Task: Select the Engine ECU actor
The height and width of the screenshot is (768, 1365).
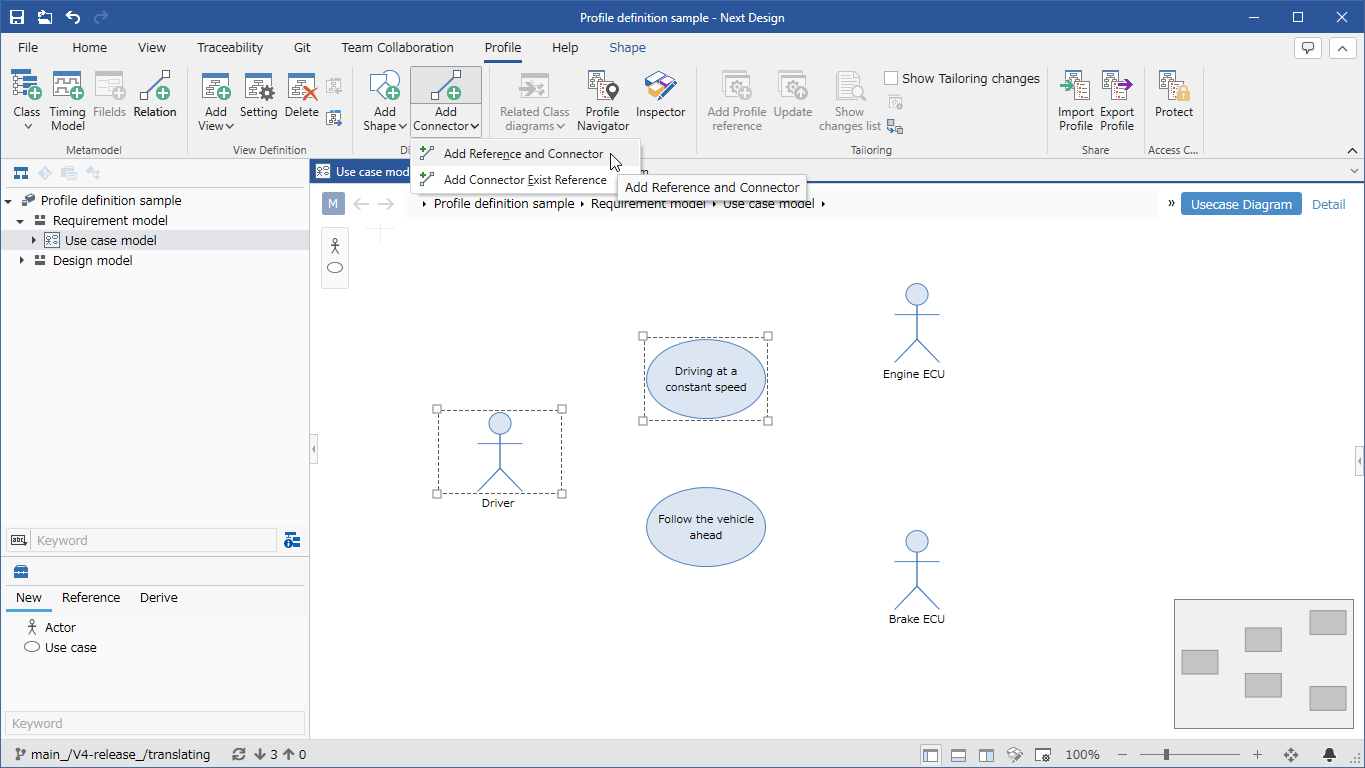Action: point(915,331)
